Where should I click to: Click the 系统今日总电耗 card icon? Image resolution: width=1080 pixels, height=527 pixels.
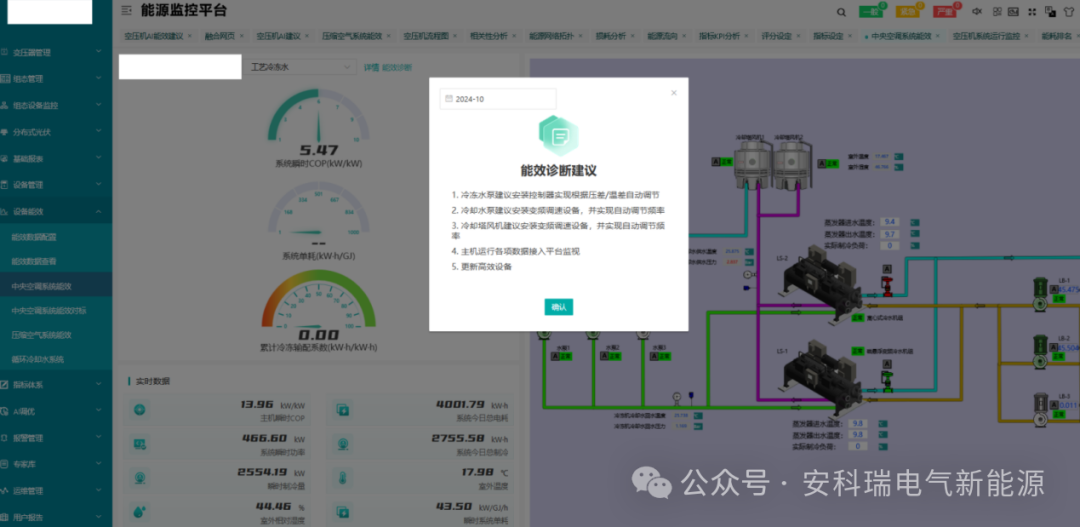[x=342, y=410]
